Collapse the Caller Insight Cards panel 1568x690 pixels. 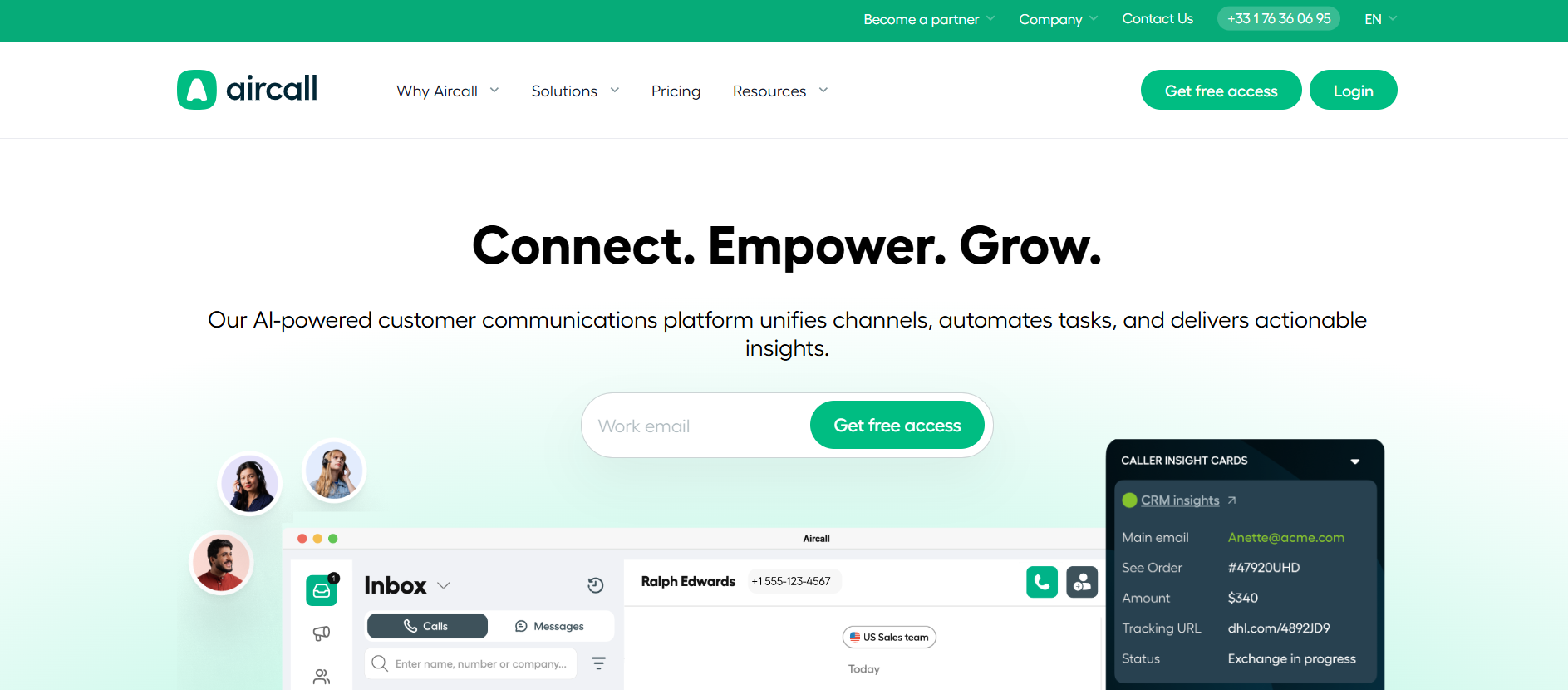click(1355, 461)
